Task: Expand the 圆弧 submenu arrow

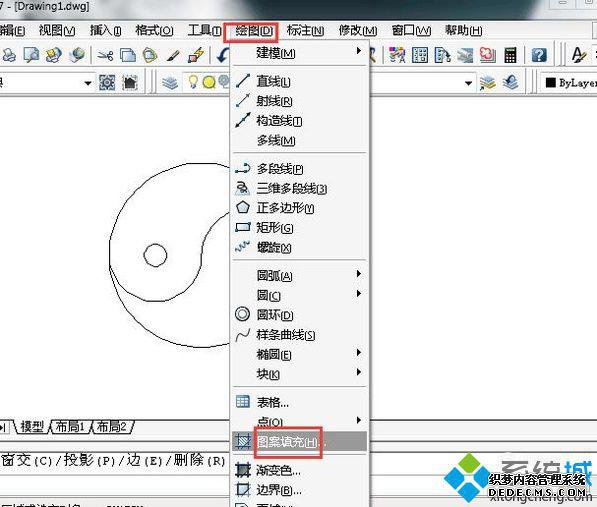Action: pos(359,274)
